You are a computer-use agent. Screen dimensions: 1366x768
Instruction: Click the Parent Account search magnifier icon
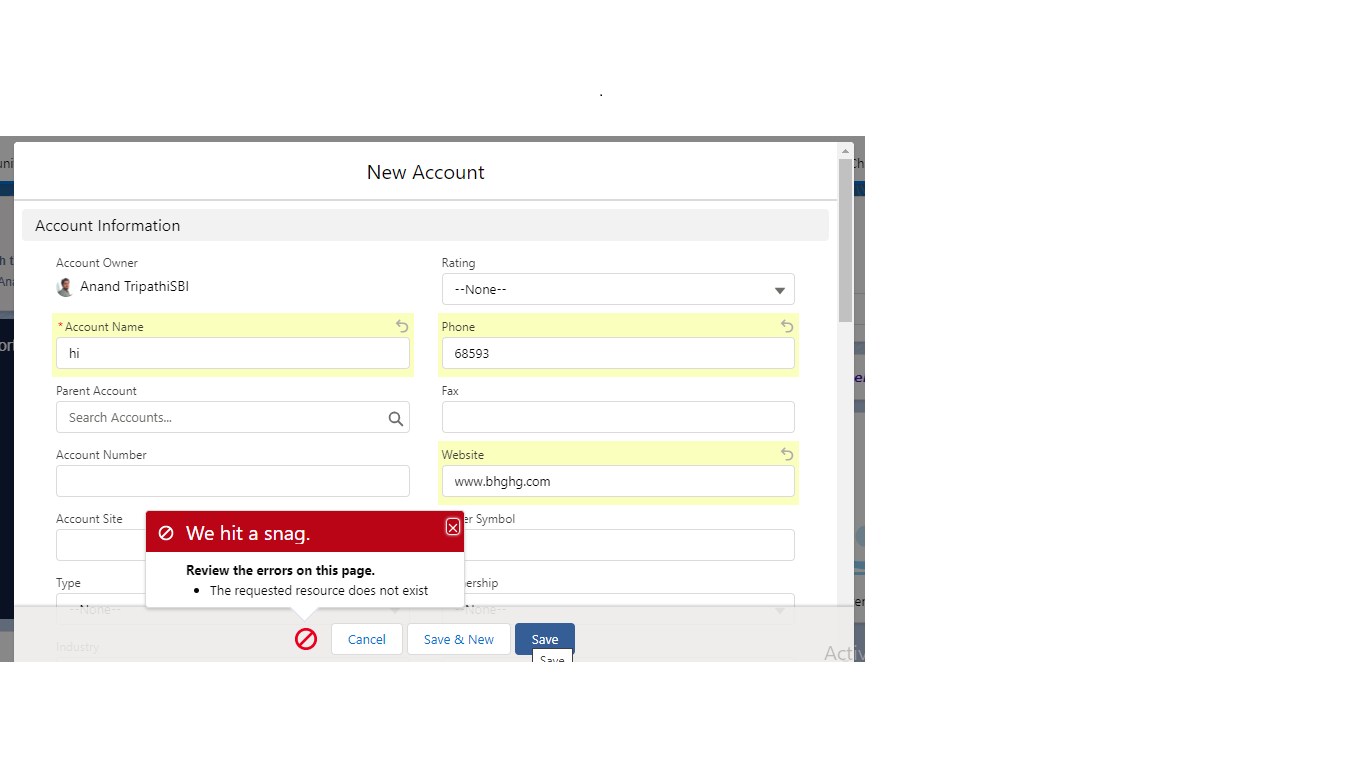[x=395, y=417]
